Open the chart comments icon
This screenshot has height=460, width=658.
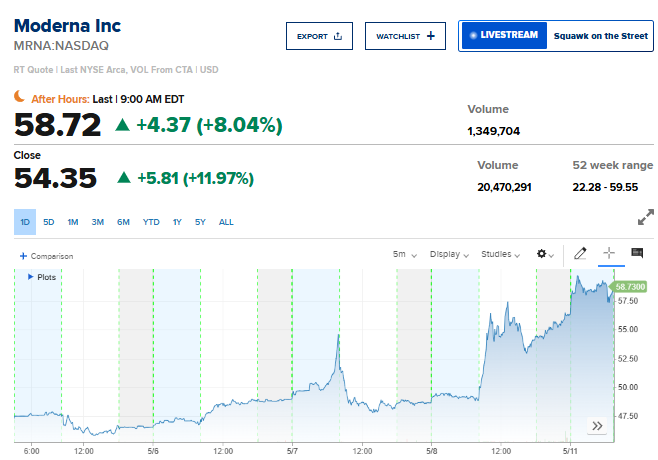[x=637, y=253]
